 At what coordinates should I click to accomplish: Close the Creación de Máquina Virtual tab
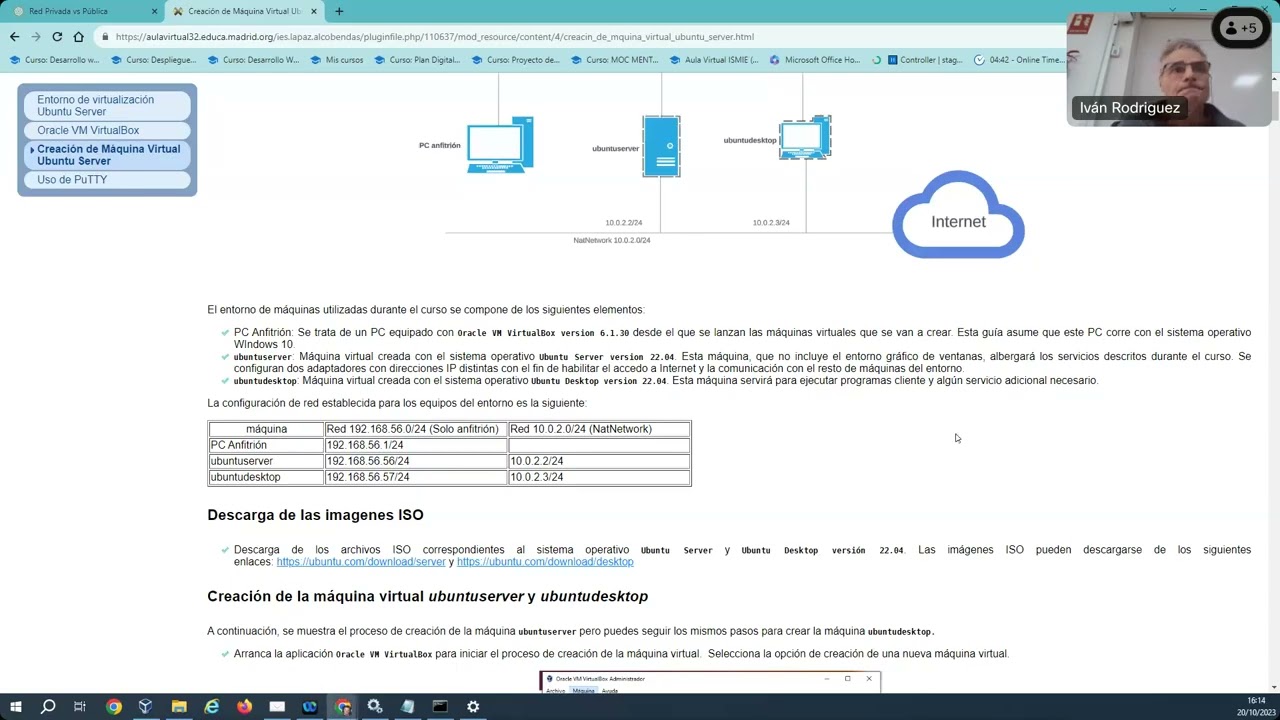(316, 11)
